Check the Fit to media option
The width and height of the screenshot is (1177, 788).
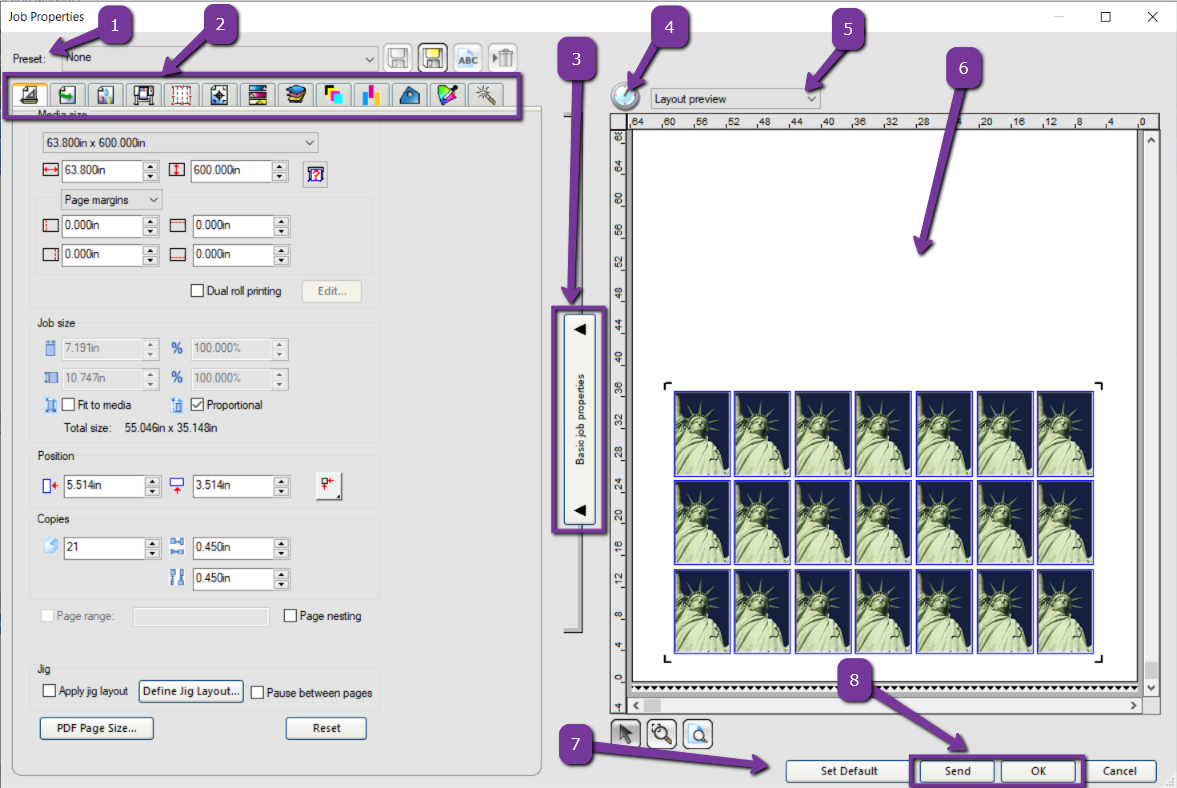tap(69, 405)
